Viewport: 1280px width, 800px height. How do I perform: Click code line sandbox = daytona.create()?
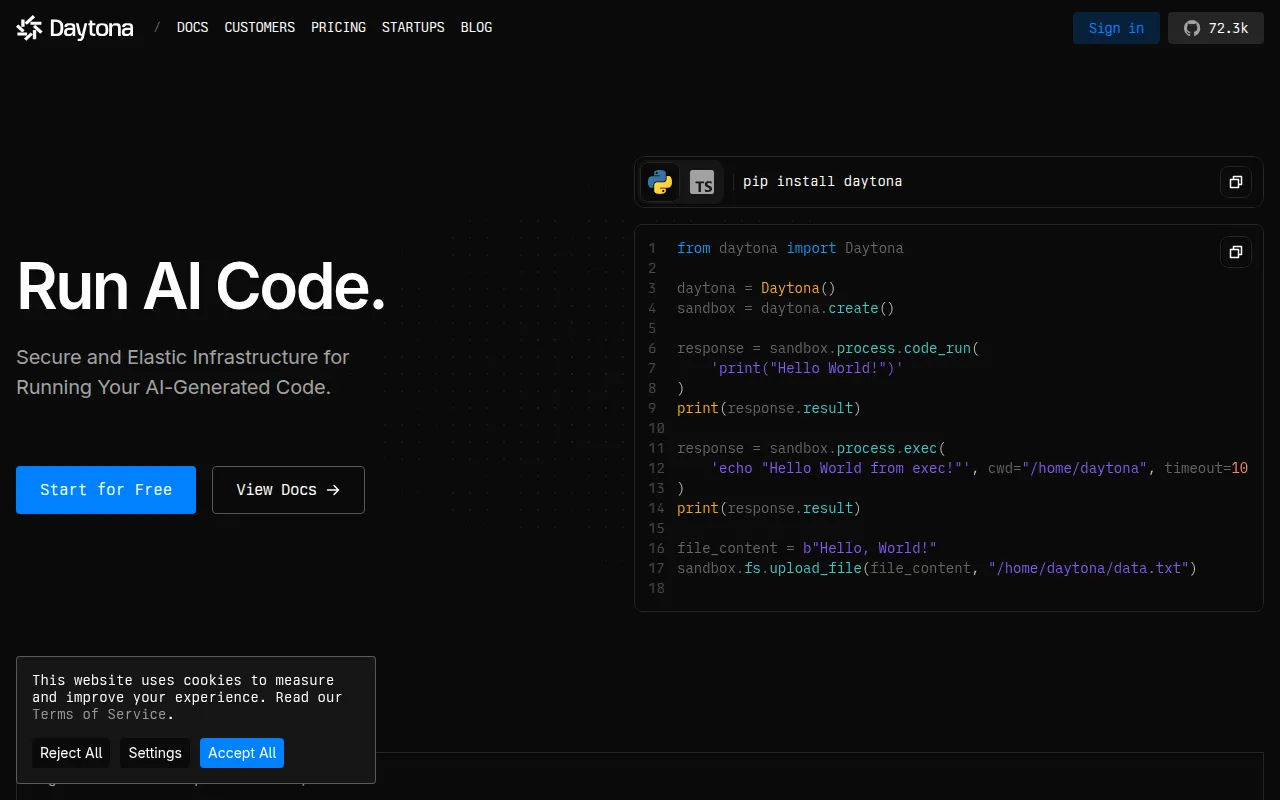pyautogui.click(x=786, y=308)
